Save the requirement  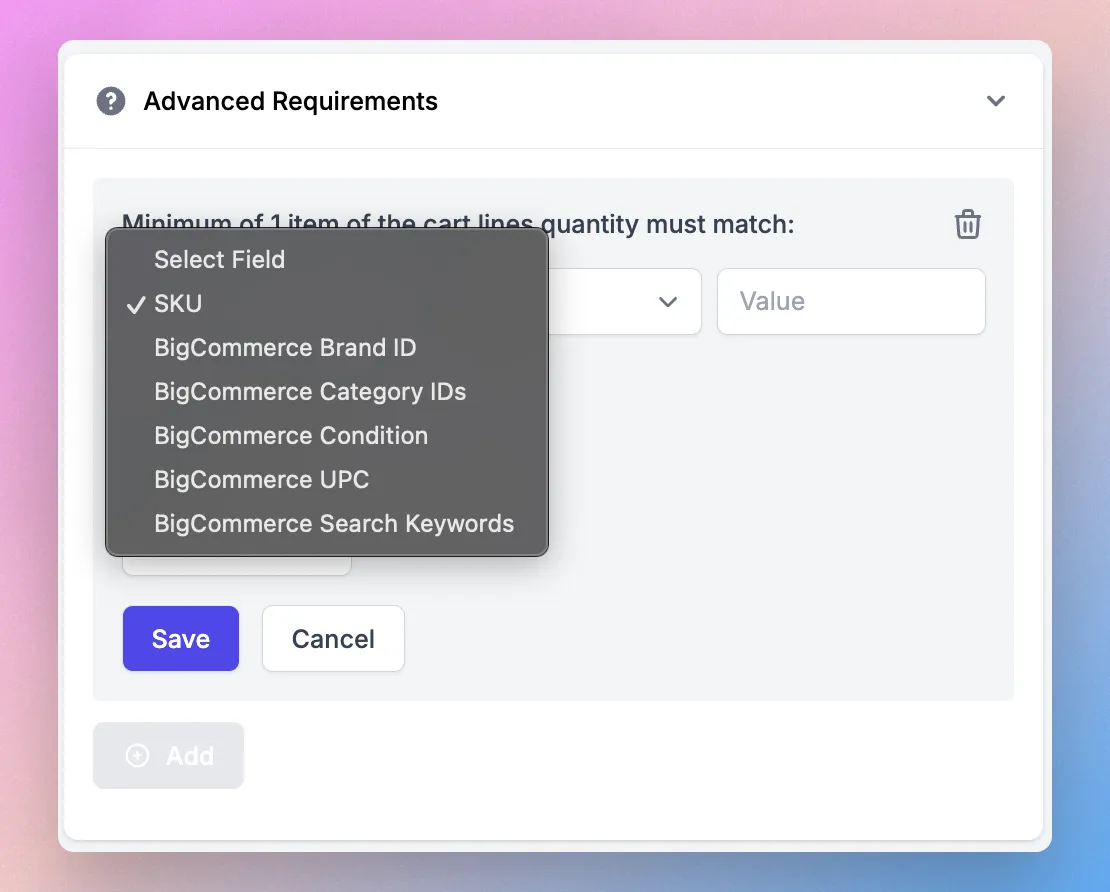[181, 639]
